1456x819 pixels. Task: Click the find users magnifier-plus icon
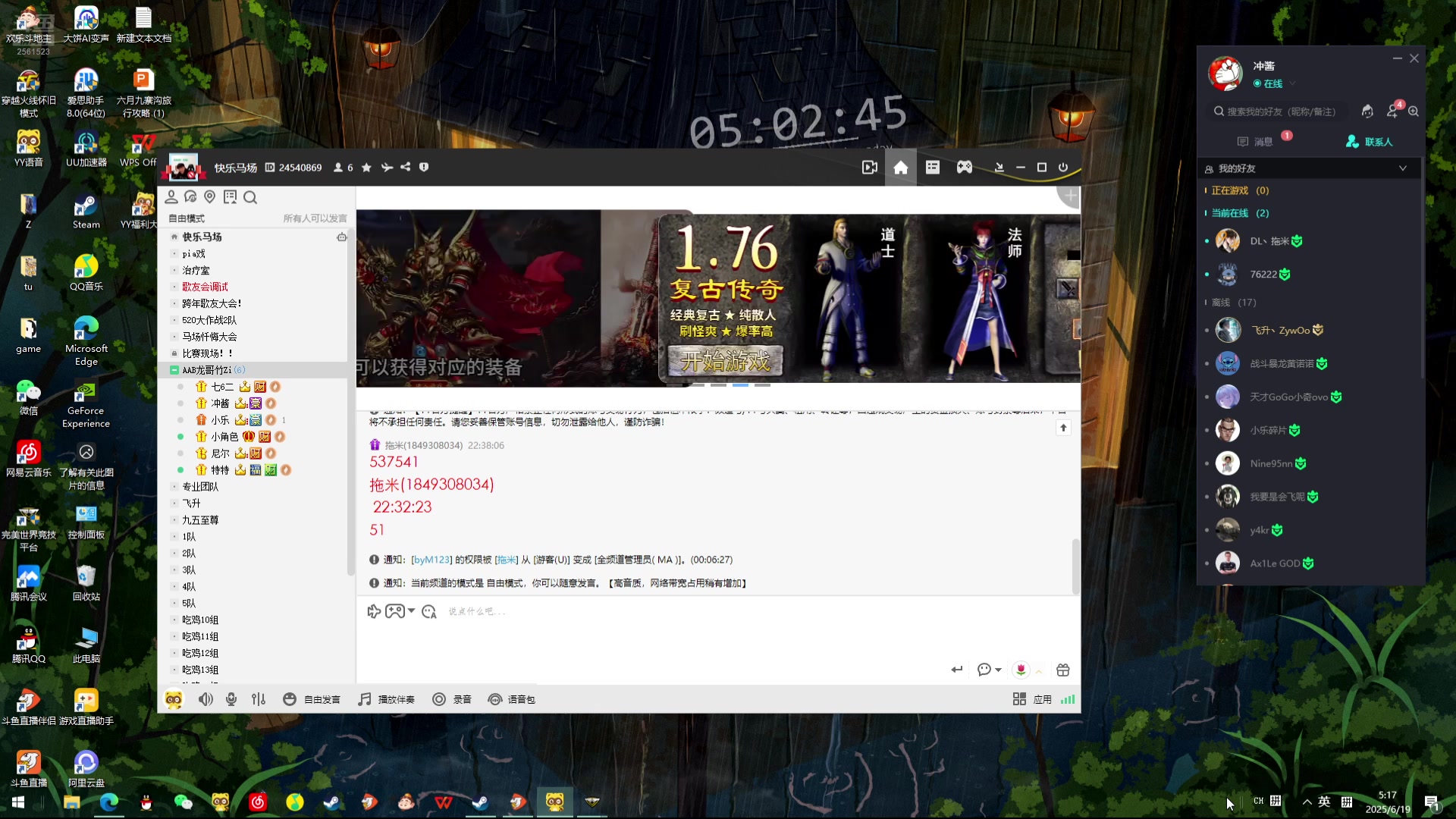(1414, 111)
